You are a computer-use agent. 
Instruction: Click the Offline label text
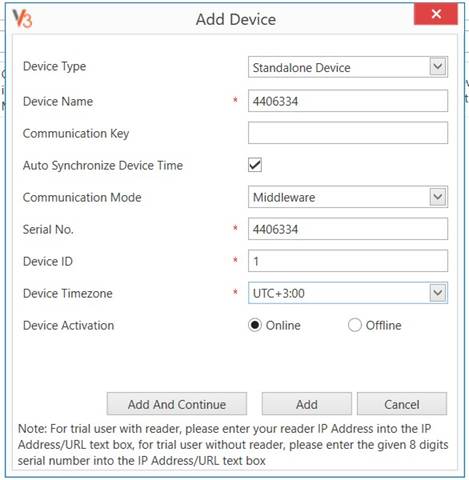tap(383, 325)
